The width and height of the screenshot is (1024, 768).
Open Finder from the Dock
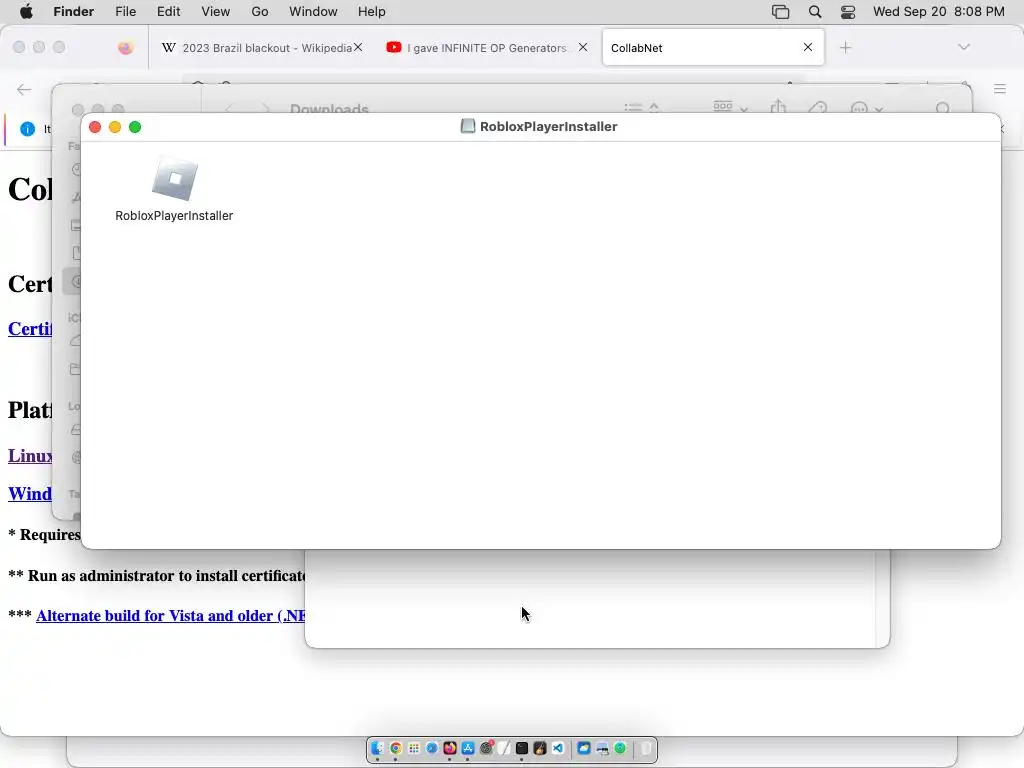pyautogui.click(x=377, y=748)
